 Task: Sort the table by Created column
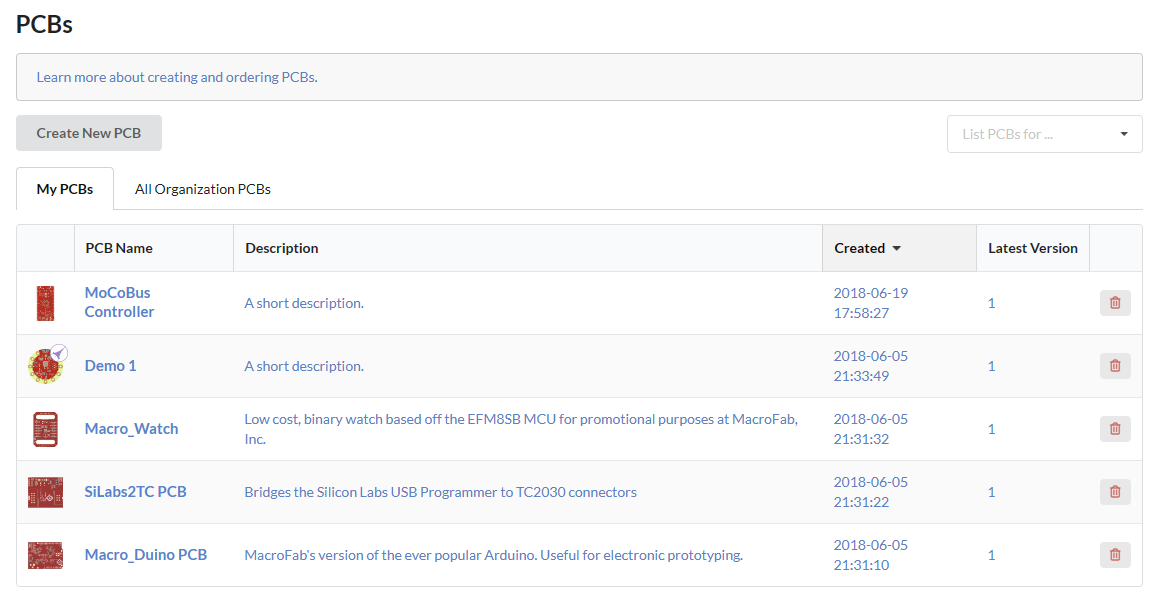pos(868,248)
